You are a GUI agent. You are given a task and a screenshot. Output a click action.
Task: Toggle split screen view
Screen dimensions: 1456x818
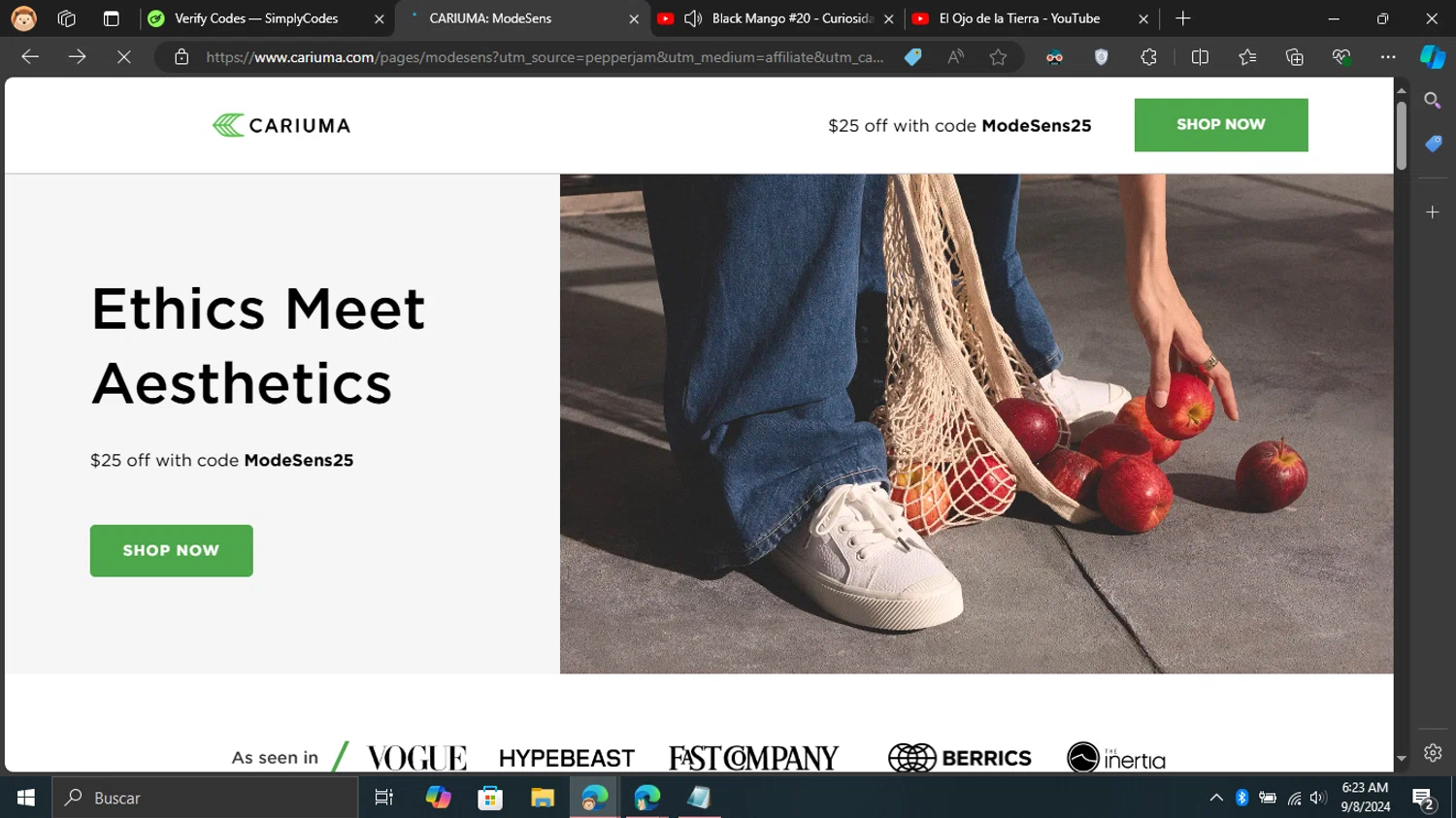[x=1200, y=57]
